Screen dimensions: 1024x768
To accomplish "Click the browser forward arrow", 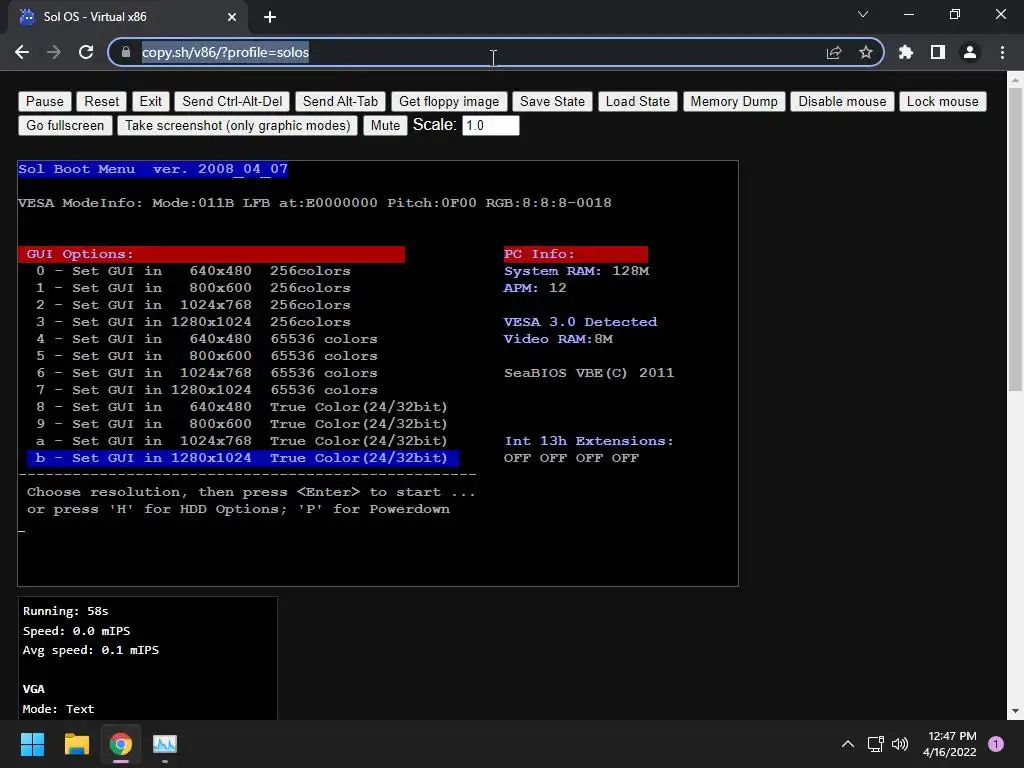I will tap(54, 52).
